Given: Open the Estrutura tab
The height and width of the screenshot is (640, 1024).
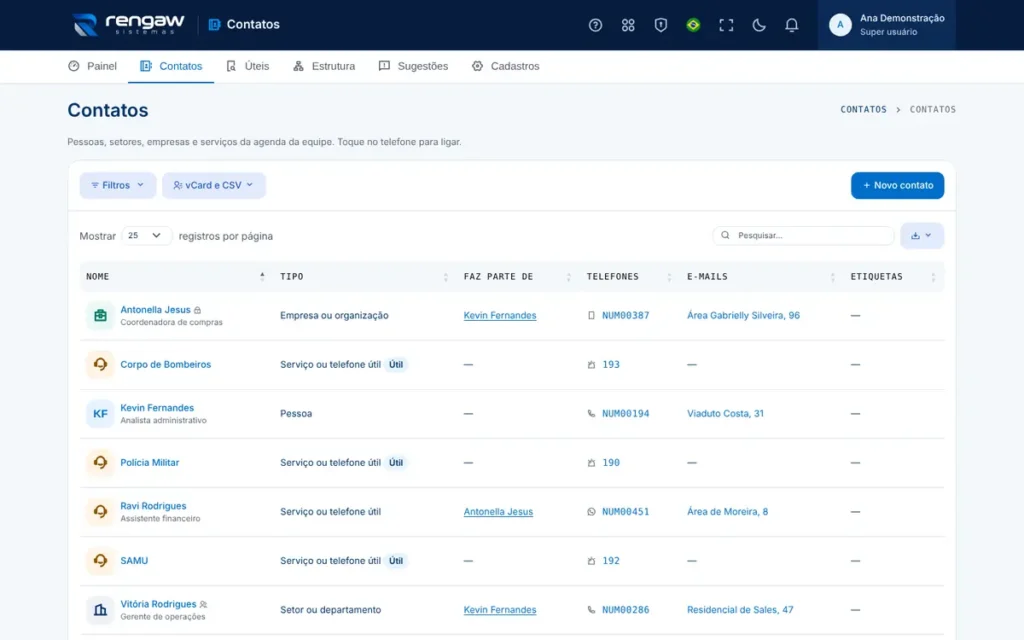Looking at the screenshot, I should pyautogui.click(x=324, y=66).
